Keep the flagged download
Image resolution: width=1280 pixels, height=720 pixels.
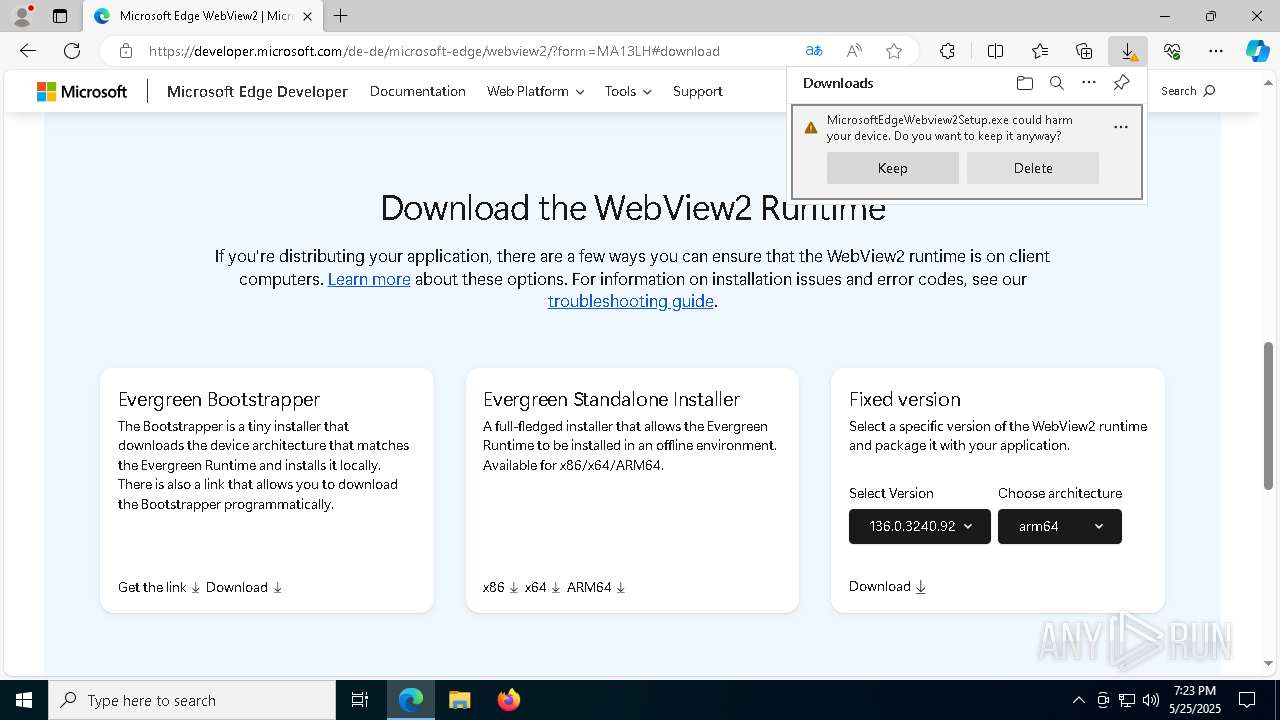pyautogui.click(x=893, y=168)
